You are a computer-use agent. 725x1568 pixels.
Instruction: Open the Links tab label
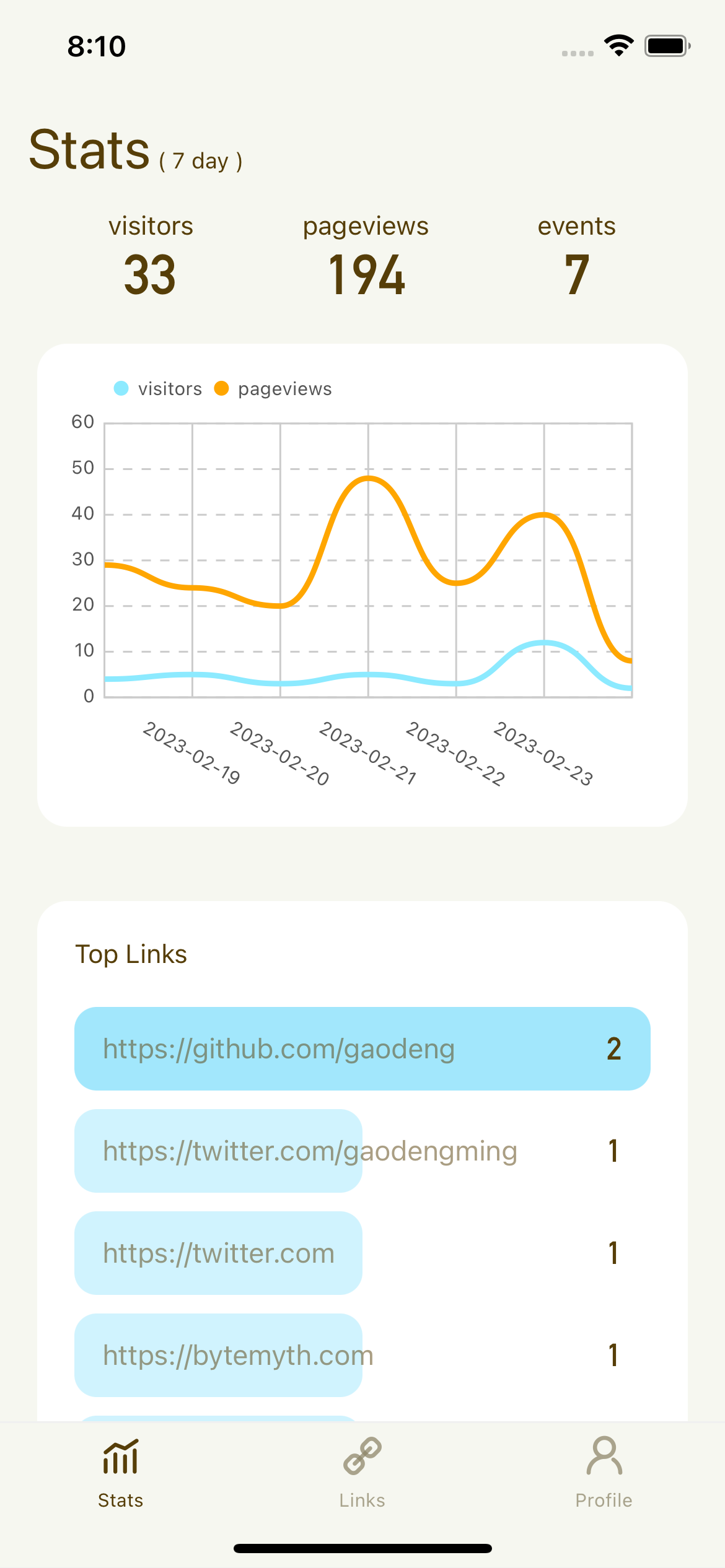pos(362,1500)
